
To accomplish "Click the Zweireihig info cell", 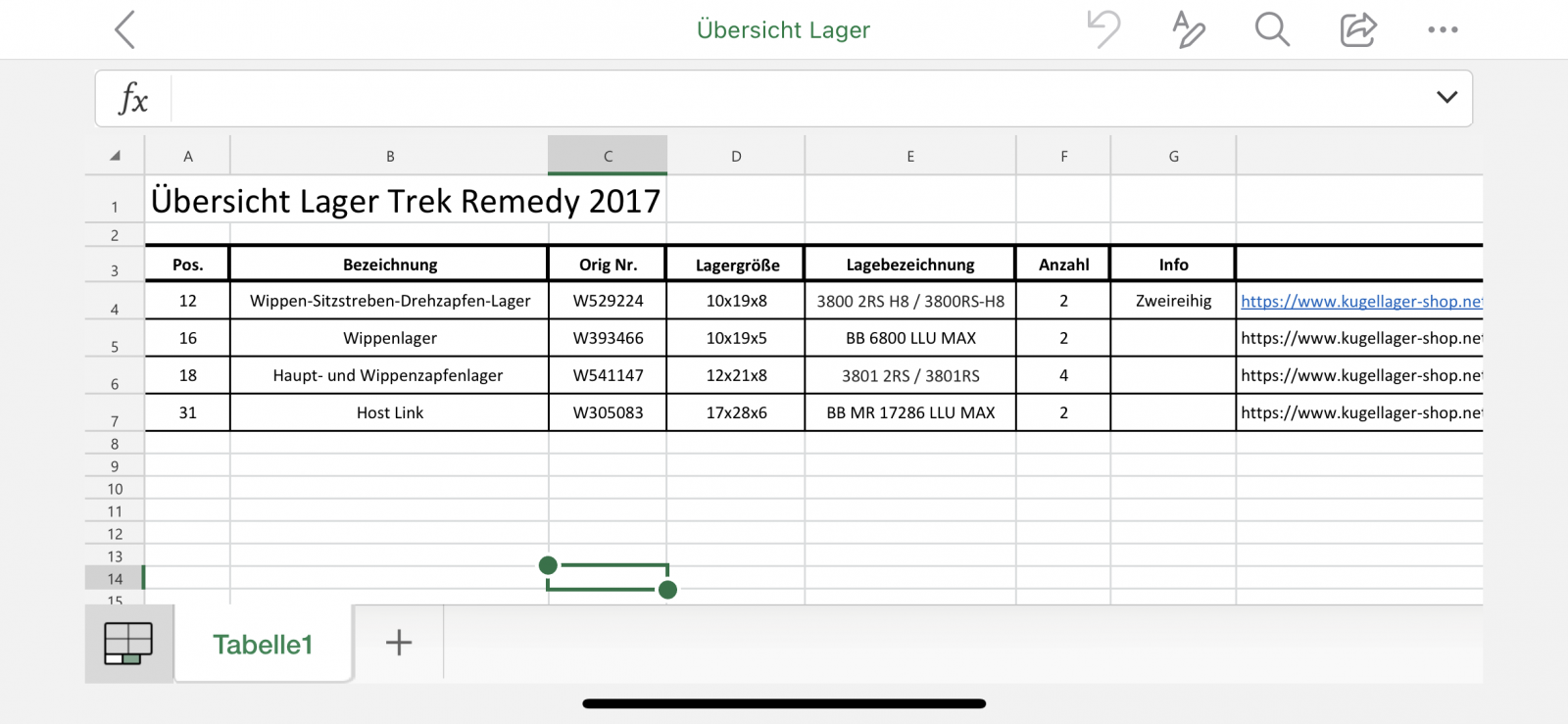I will pyautogui.click(x=1173, y=301).
